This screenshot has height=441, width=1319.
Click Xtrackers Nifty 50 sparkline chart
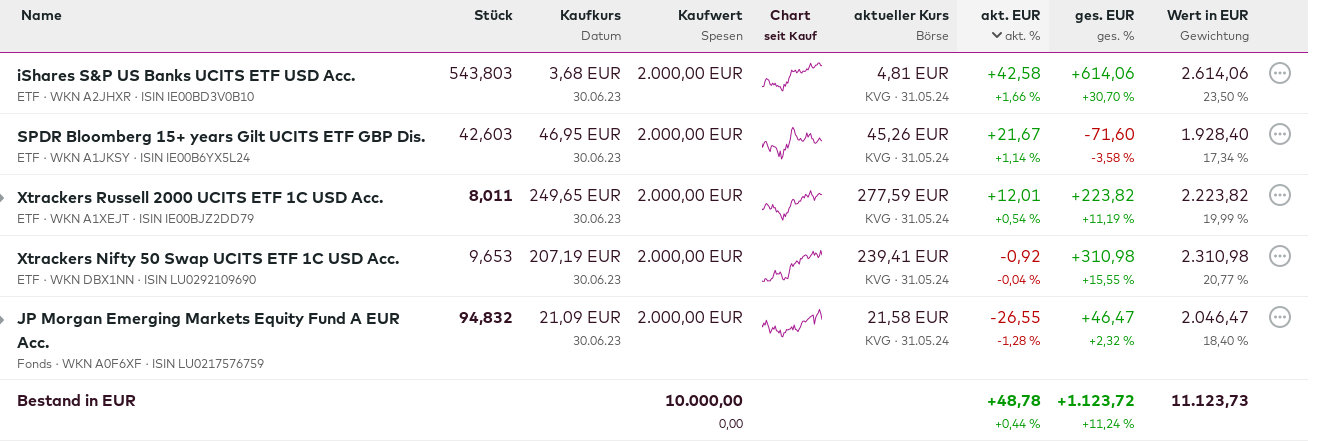791,264
